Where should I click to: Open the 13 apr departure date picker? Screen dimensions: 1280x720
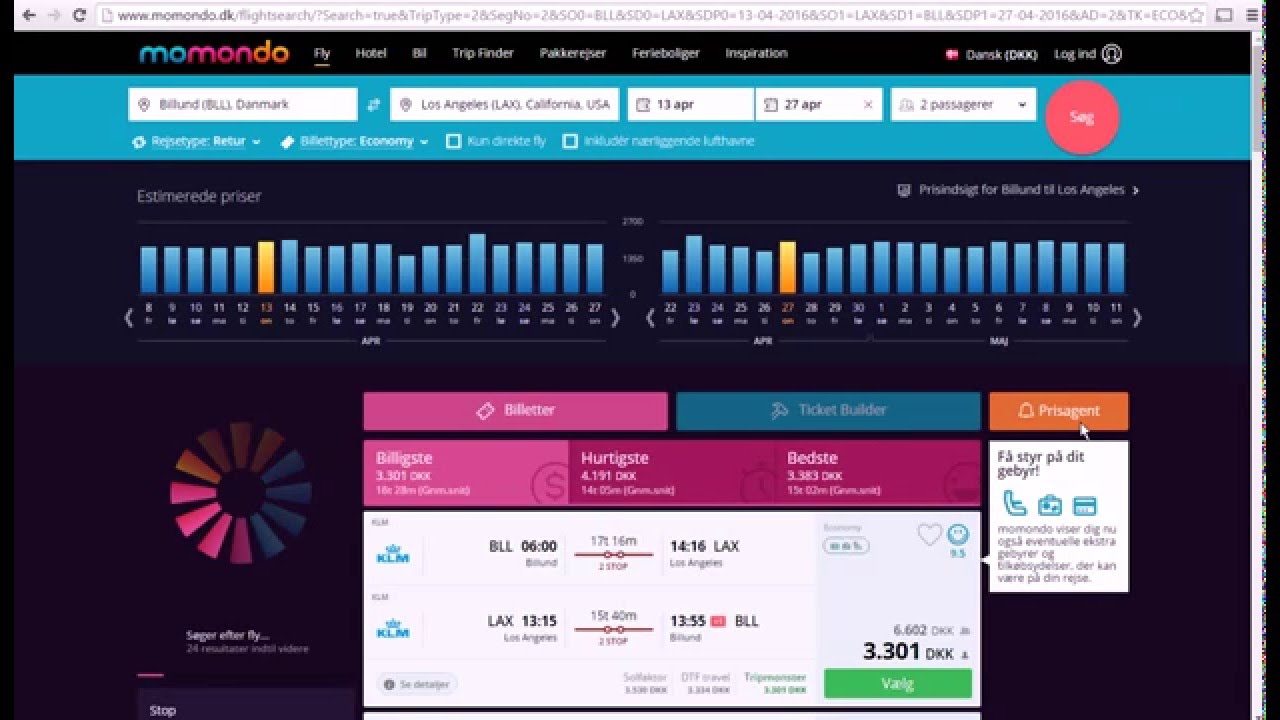point(690,104)
